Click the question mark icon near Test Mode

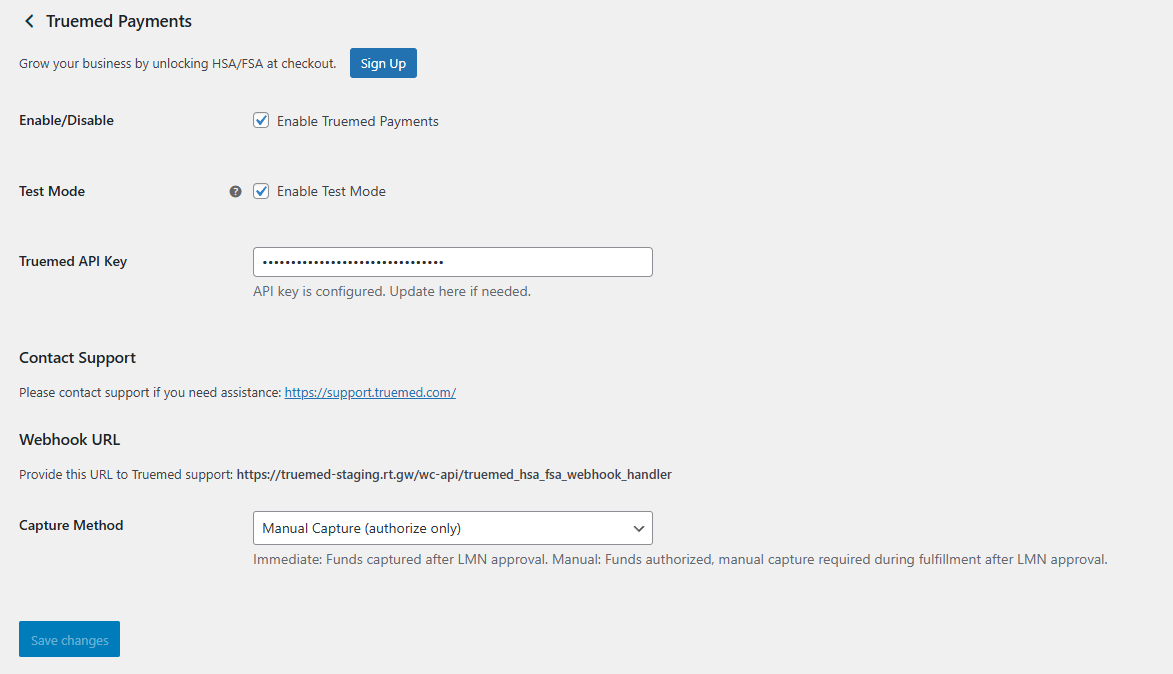click(235, 191)
